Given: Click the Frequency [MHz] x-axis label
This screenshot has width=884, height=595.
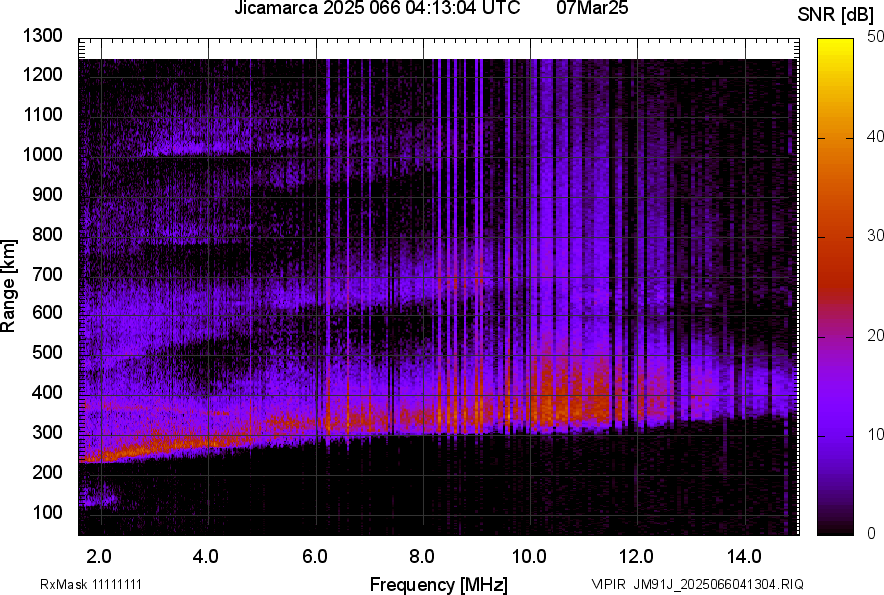Looking at the screenshot, I should (438, 584).
